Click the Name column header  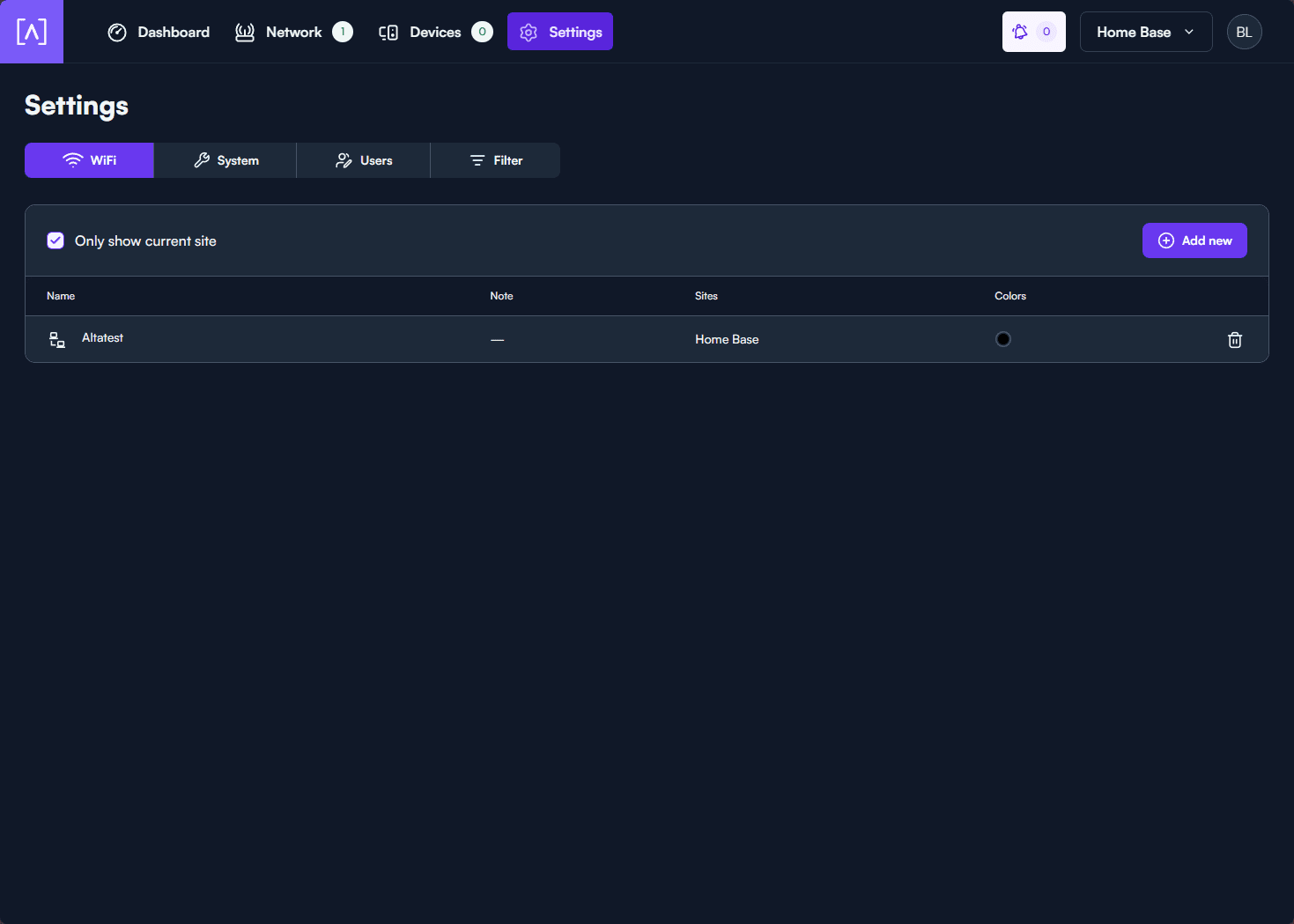click(61, 296)
